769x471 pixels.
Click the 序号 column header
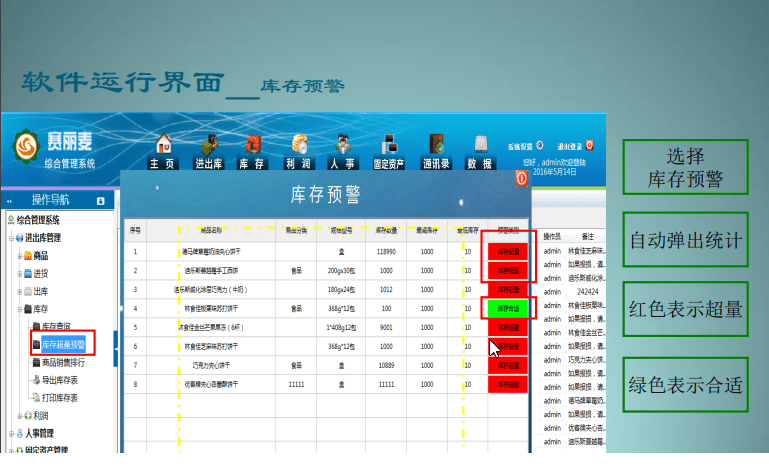pos(135,230)
